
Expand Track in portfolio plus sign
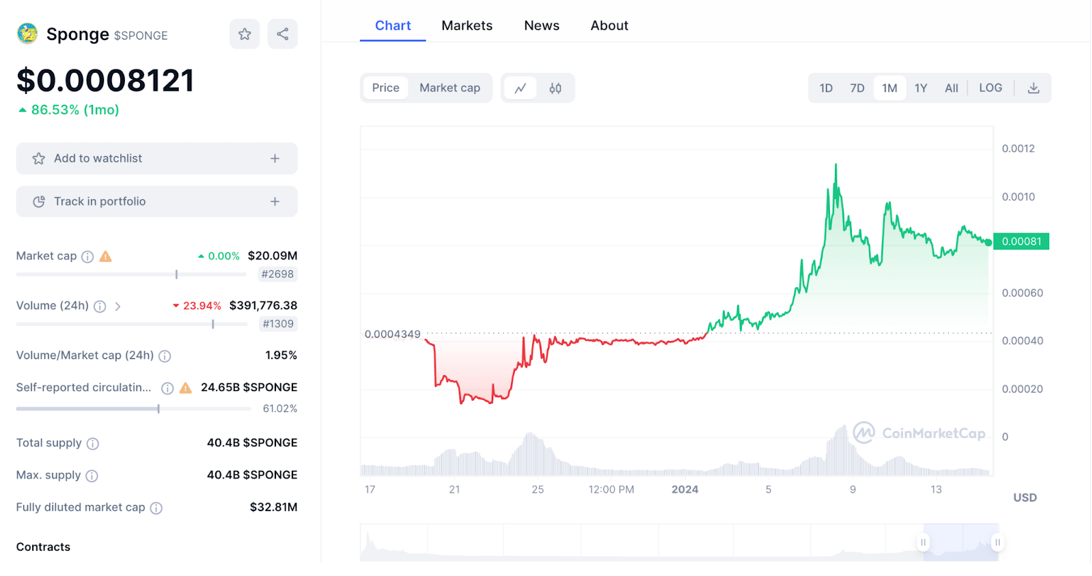click(x=275, y=201)
